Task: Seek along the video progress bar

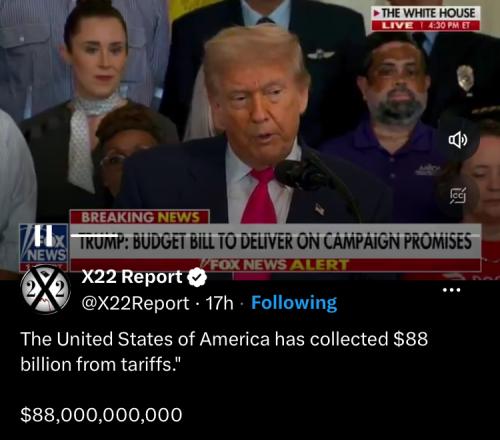Action: click(x=276, y=235)
